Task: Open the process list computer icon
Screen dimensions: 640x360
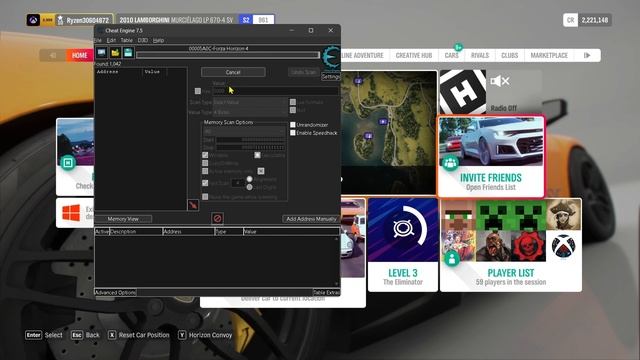Action: 102,53
